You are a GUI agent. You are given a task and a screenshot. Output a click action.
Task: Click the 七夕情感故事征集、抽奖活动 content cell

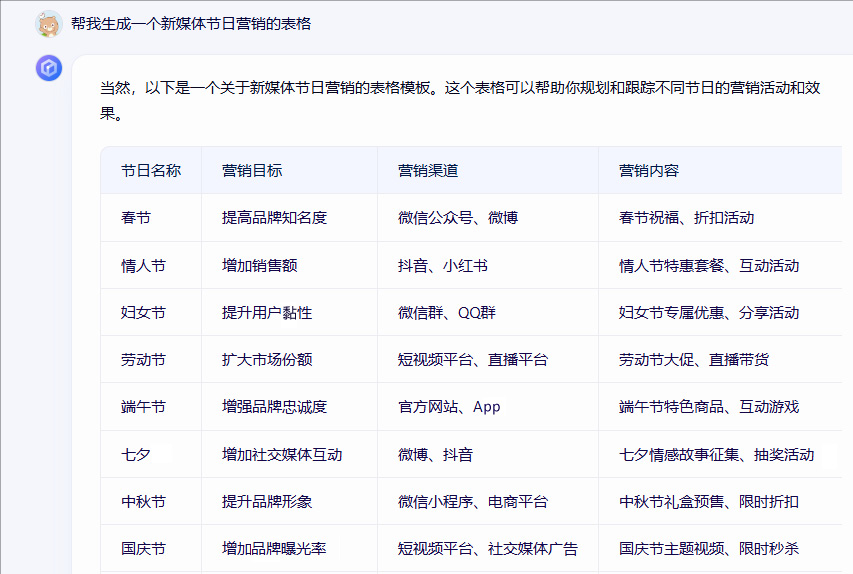716,455
